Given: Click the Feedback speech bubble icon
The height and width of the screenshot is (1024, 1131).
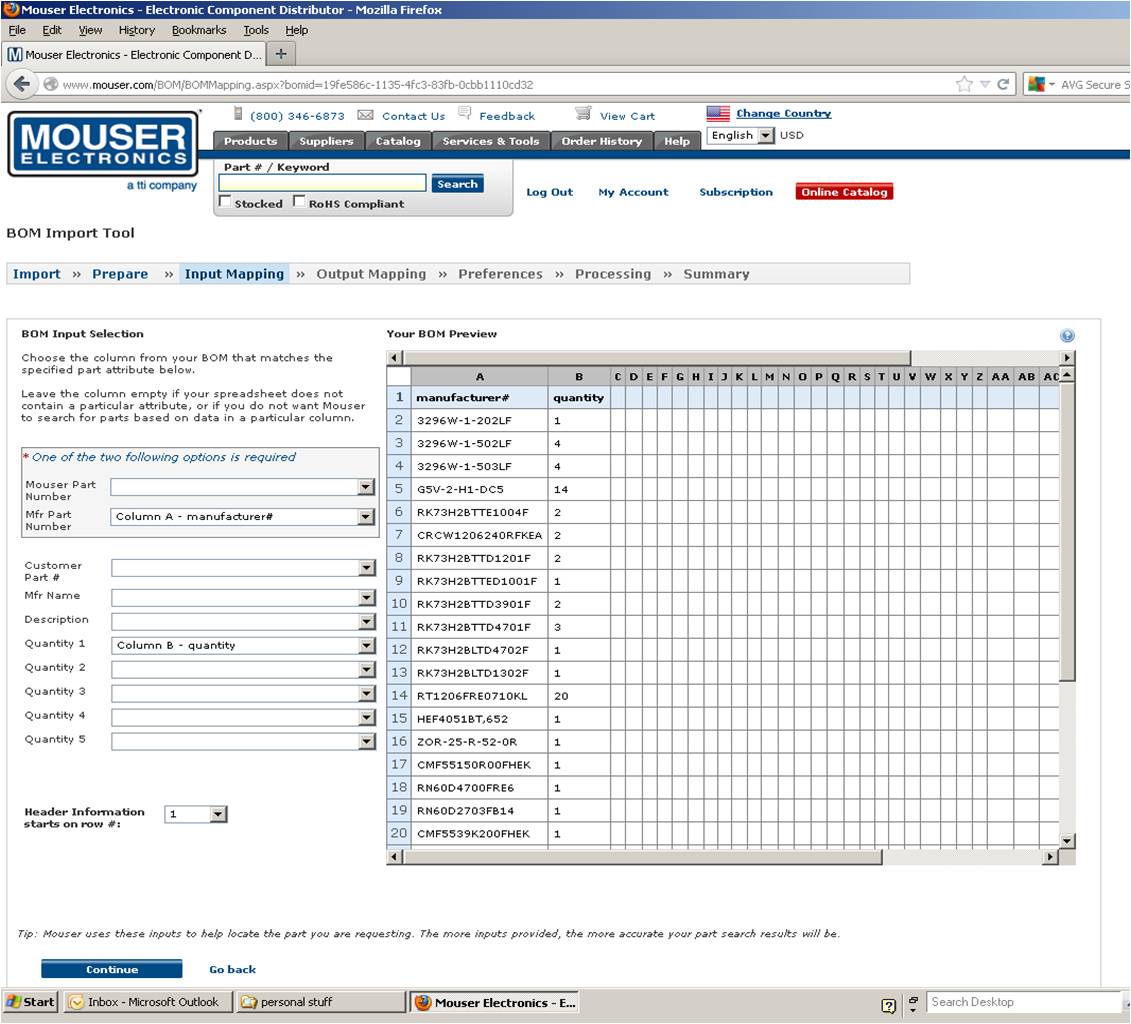Looking at the screenshot, I should [x=465, y=113].
